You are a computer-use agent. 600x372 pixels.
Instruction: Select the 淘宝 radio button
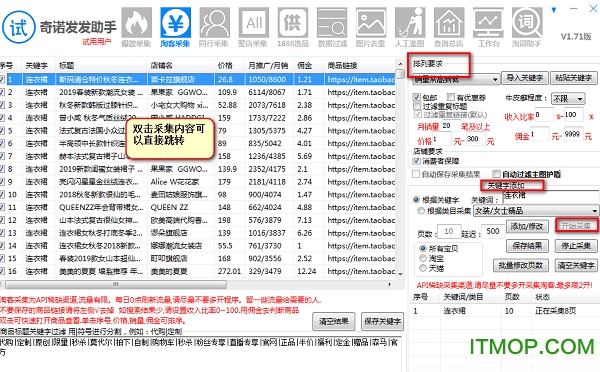coord(423,258)
